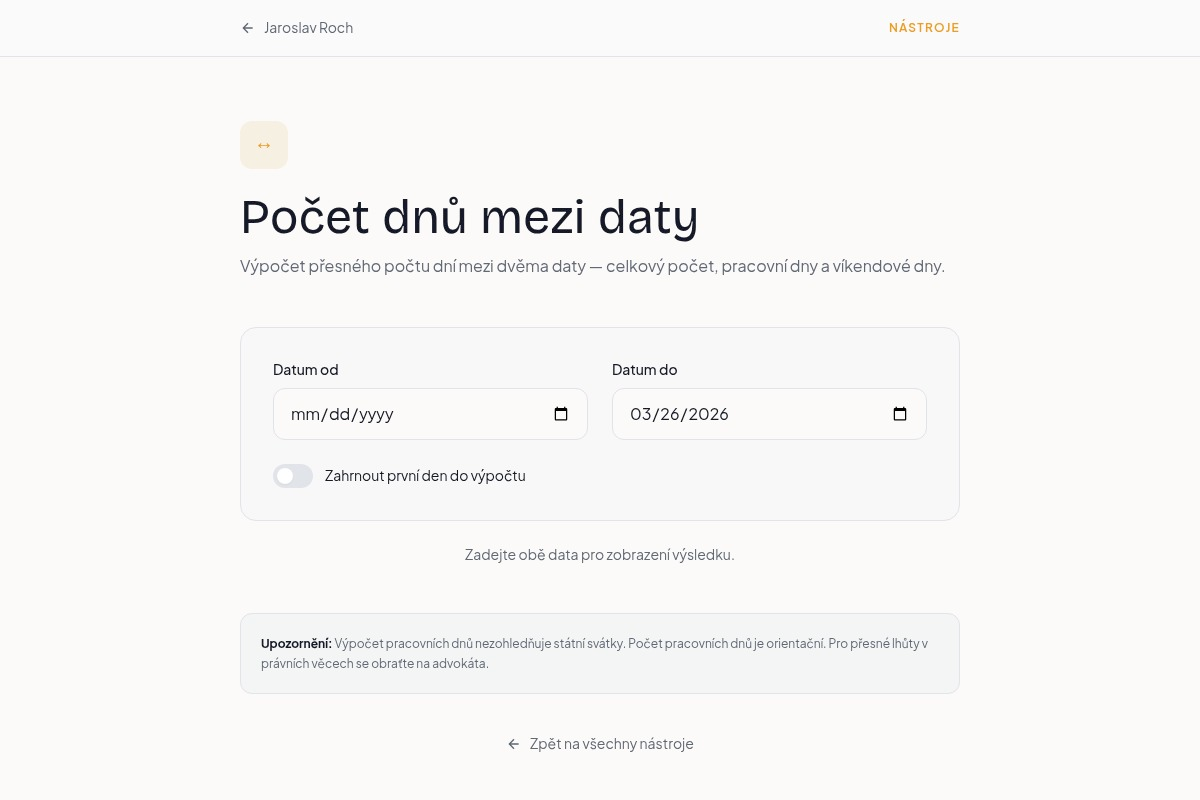Select day 26 in Datum do field

[668, 414]
